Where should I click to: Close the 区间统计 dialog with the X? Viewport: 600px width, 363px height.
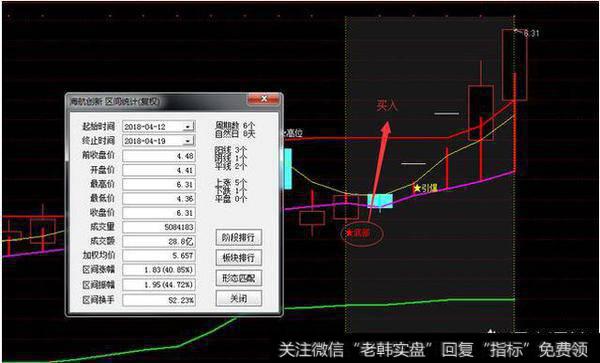(264, 99)
